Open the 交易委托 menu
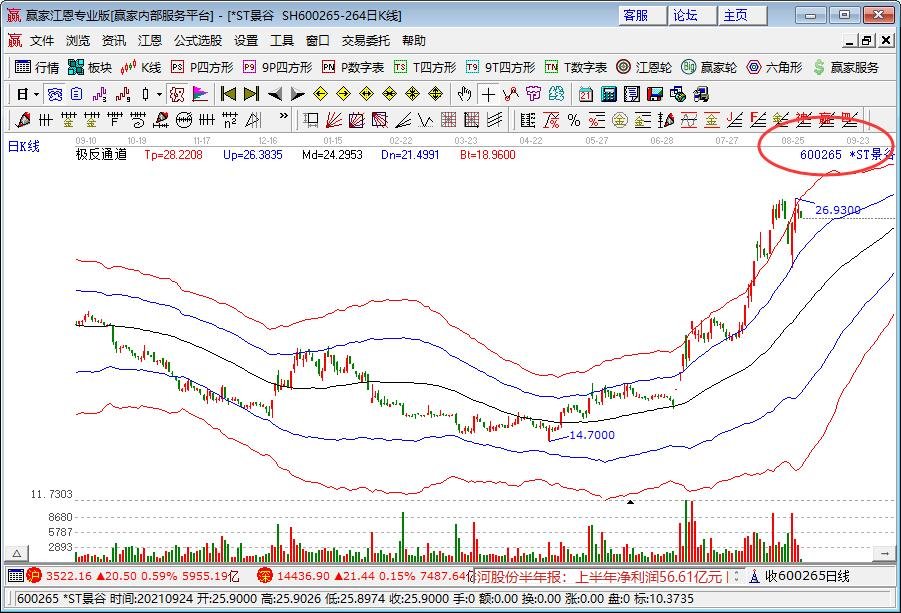 click(365, 40)
